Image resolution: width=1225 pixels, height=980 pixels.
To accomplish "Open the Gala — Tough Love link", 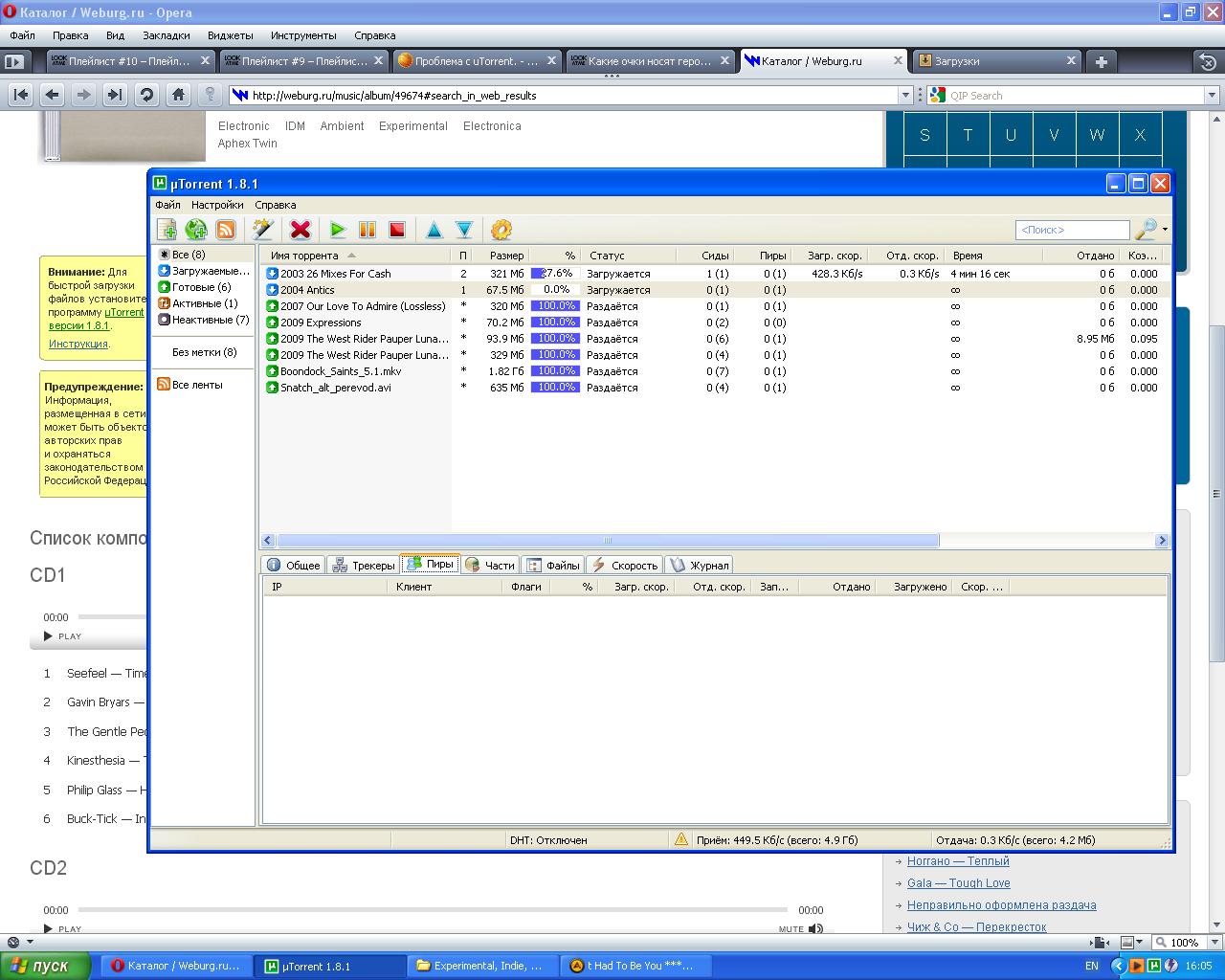I will 958,883.
